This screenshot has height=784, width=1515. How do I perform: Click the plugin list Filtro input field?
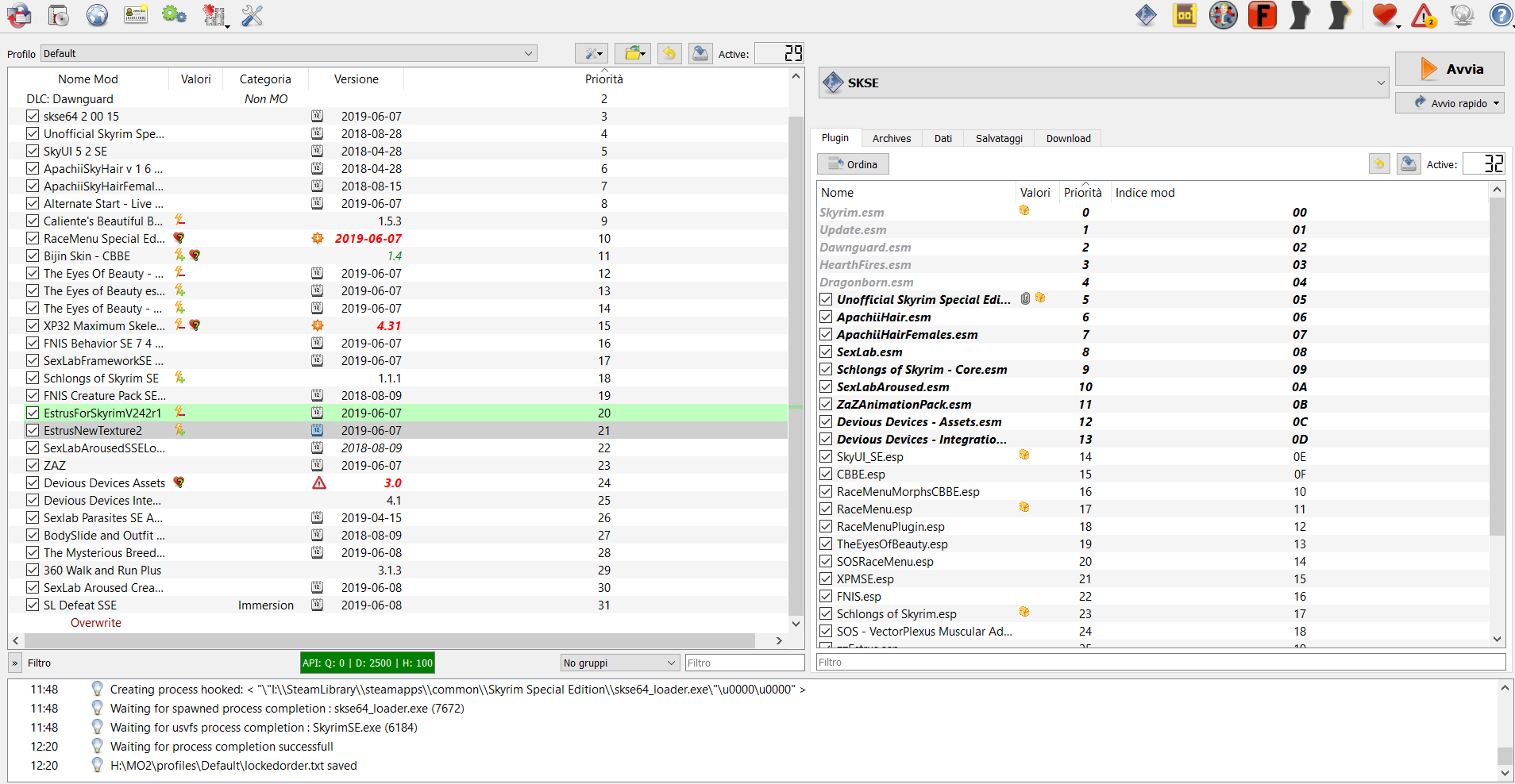pyautogui.click(x=1161, y=662)
